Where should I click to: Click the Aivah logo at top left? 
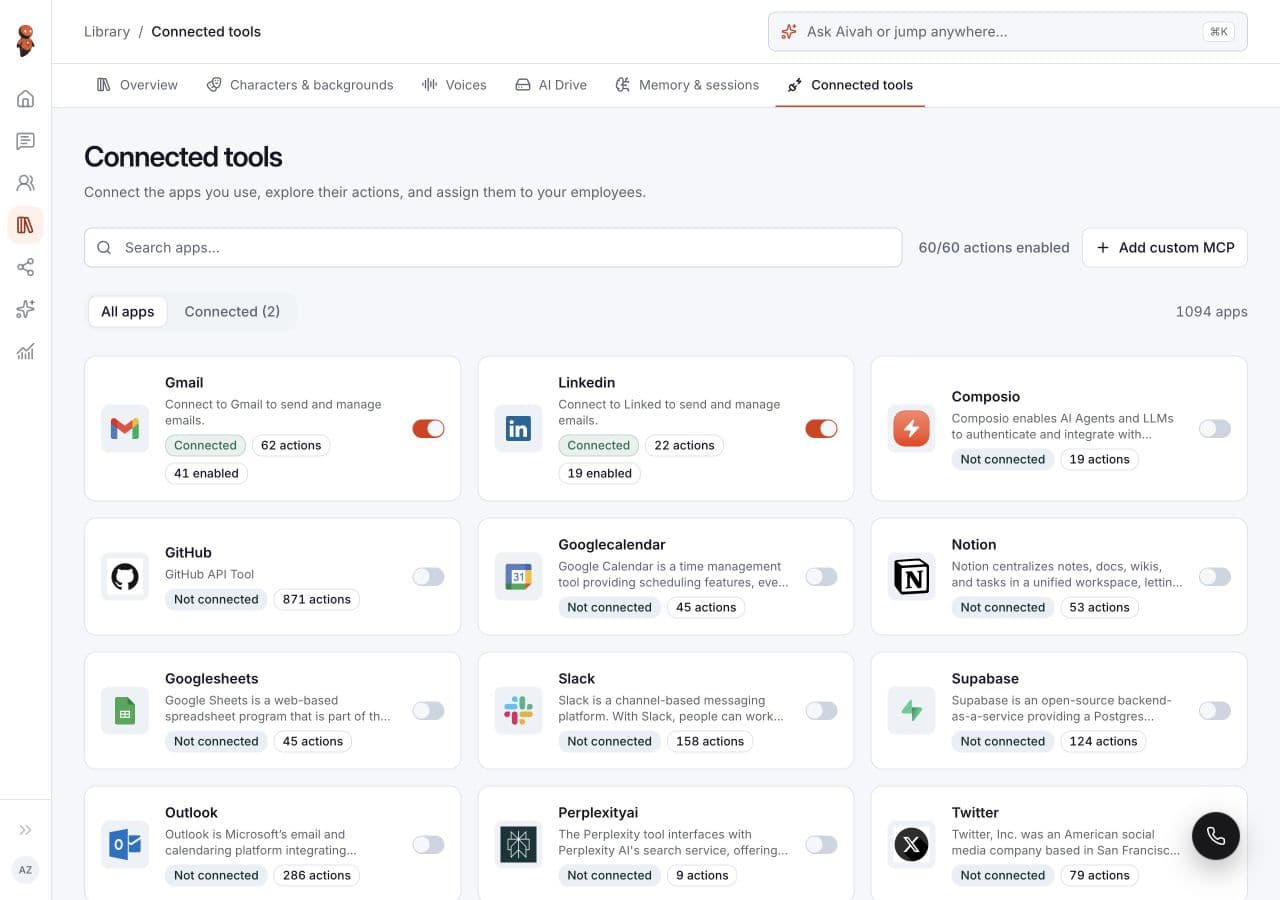(x=26, y=40)
